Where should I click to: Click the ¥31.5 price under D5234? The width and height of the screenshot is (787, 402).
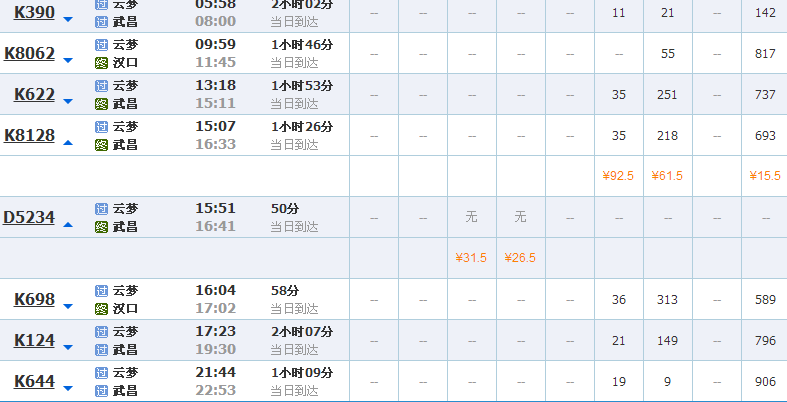point(471,258)
